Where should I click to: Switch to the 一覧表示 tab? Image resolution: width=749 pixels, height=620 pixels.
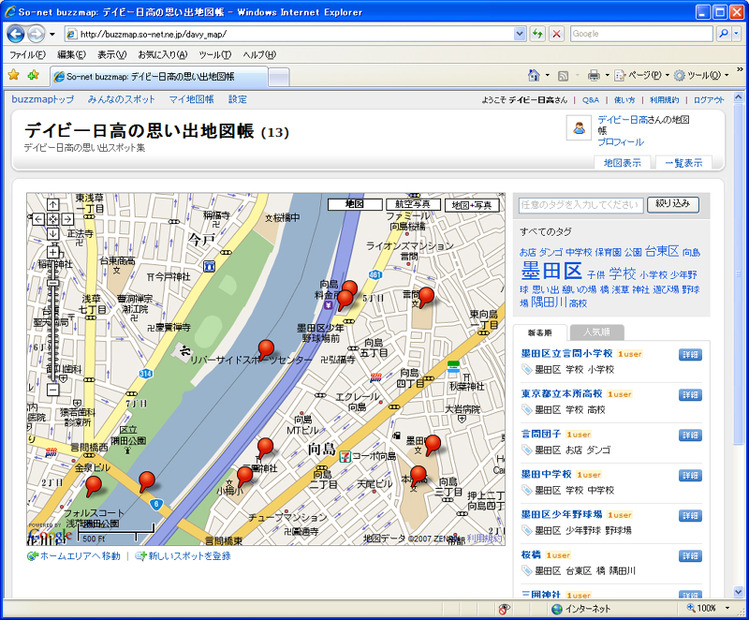[x=684, y=163]
